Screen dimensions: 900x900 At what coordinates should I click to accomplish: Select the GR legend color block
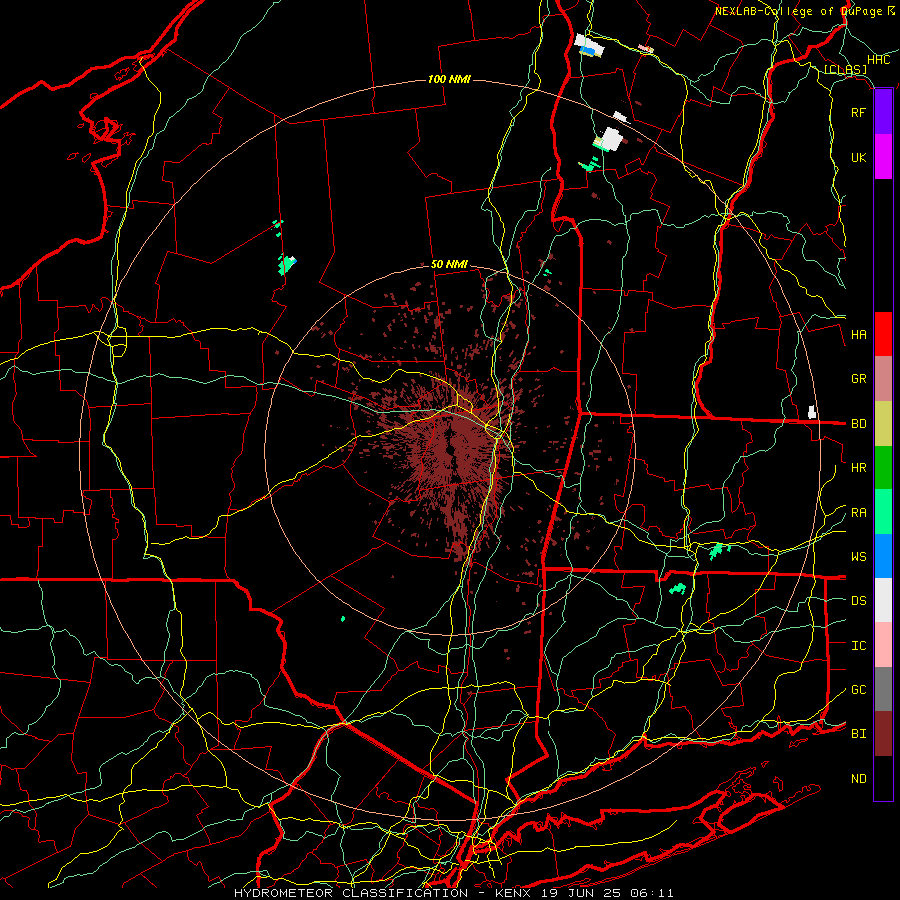coord(883,378)
